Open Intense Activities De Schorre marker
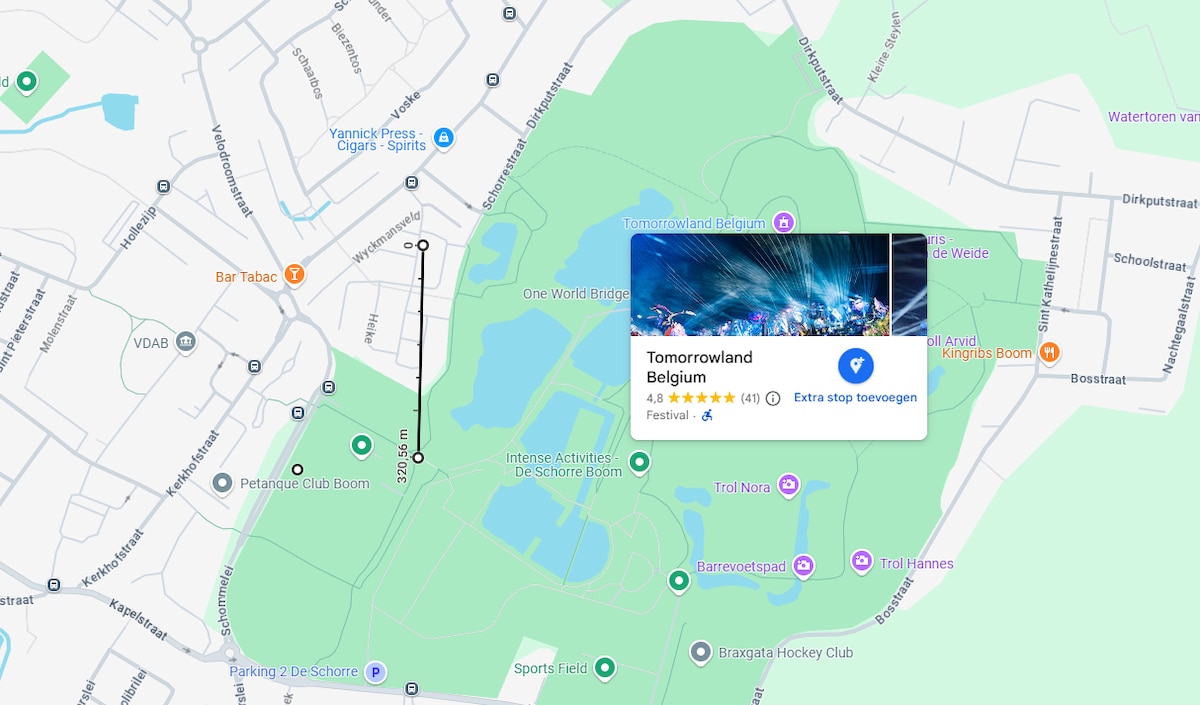Screen dimensions: 1200x705 coord(639,462)
